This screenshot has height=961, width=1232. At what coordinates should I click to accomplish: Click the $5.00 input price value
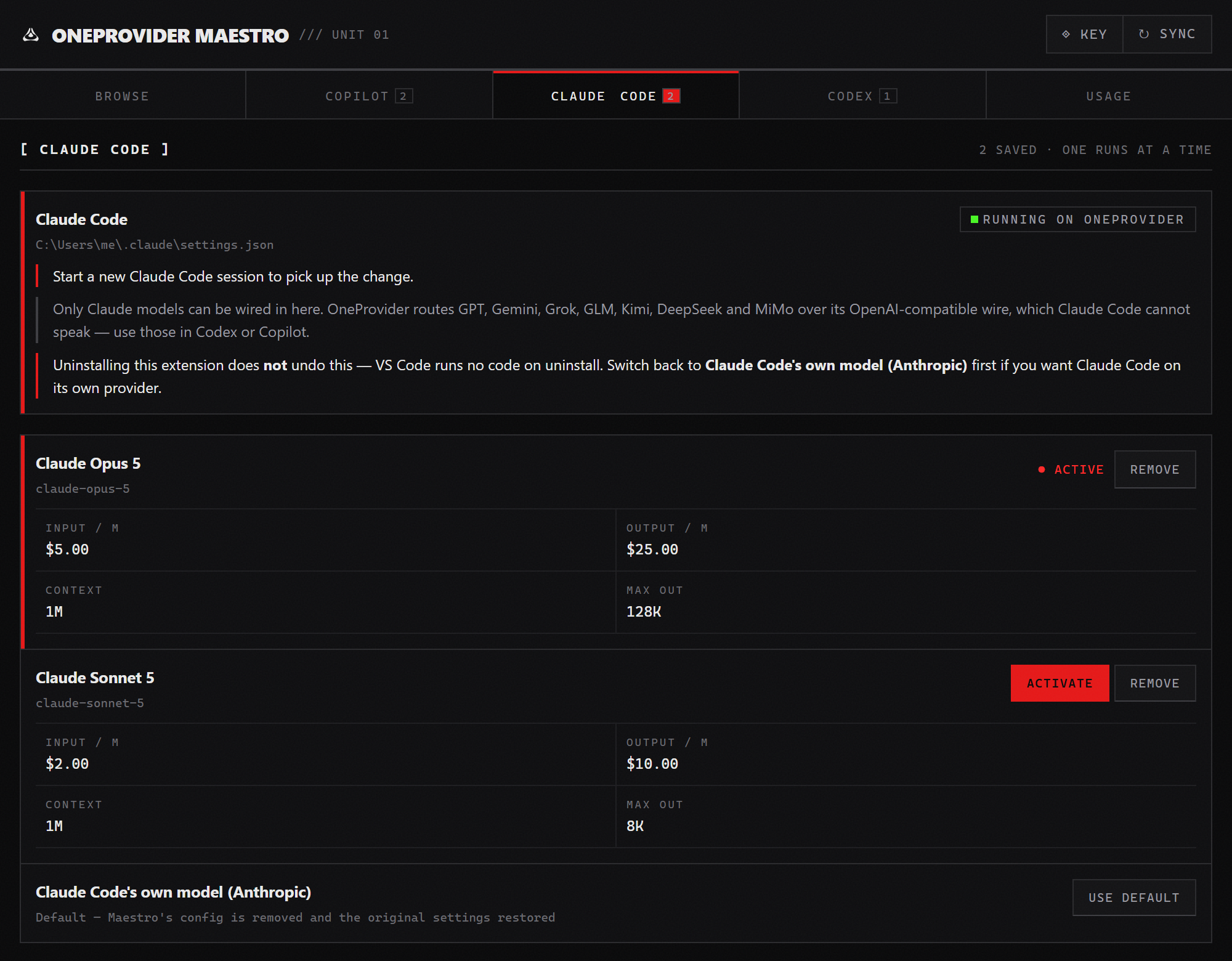[x=67, y=549]
